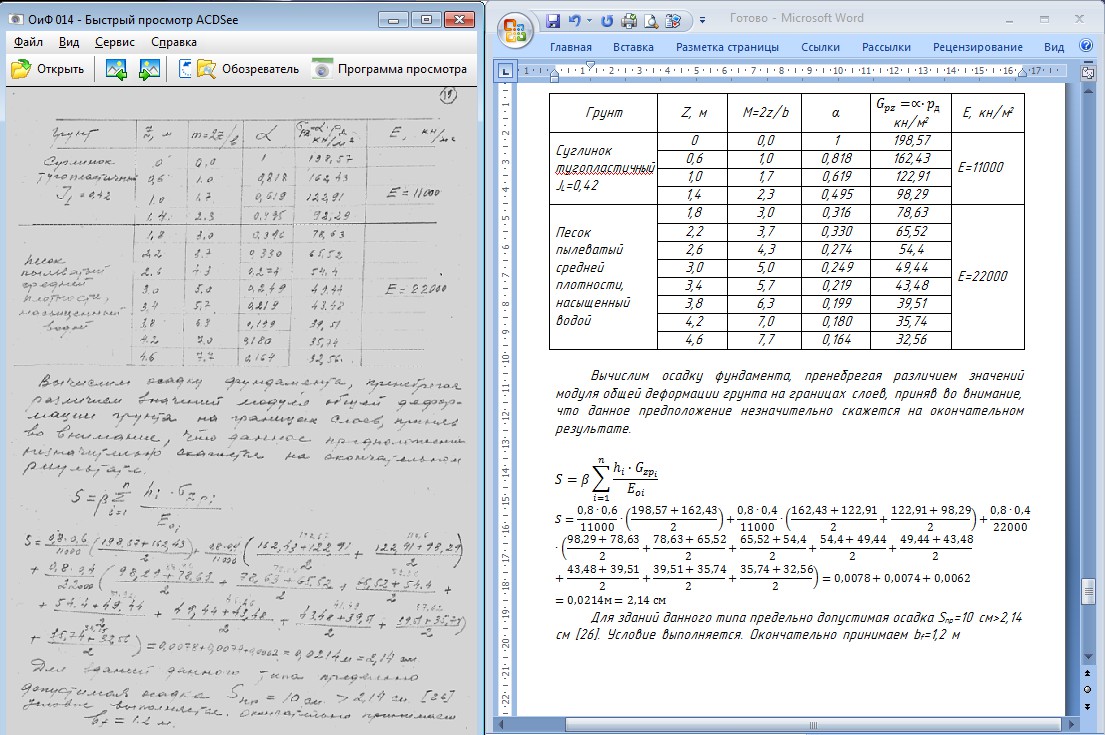Click the tab stop type selector
This screenshot has width=1105, height=735.
point(506,72)
